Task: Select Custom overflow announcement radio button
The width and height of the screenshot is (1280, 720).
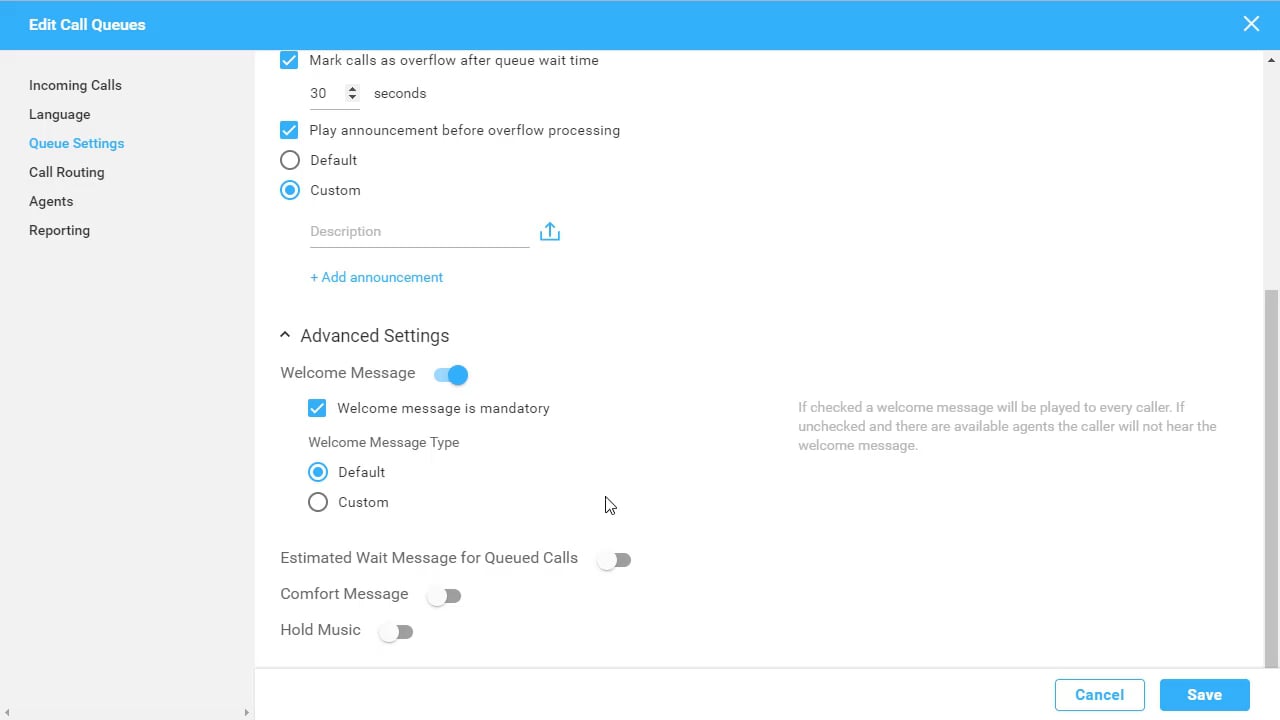Action: (x=290, y=190)
